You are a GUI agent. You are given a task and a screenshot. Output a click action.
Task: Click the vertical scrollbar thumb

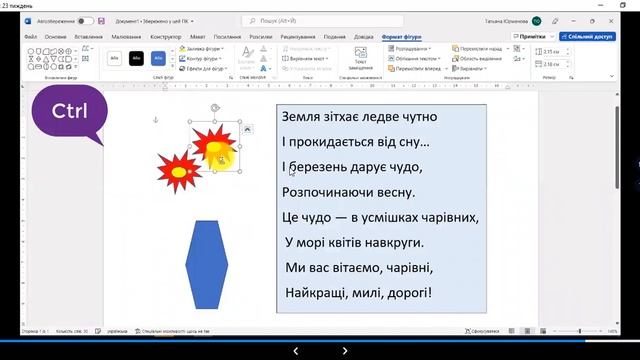(x=617, y=147)
